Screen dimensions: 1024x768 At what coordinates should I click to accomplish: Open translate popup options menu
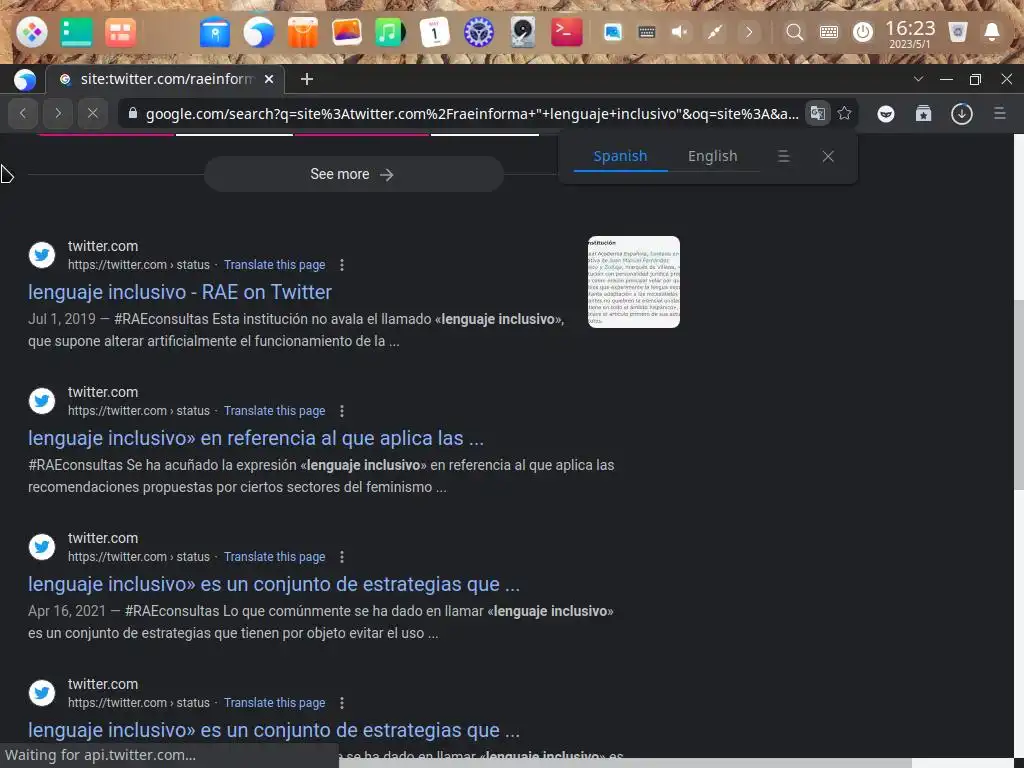point(784,156)
